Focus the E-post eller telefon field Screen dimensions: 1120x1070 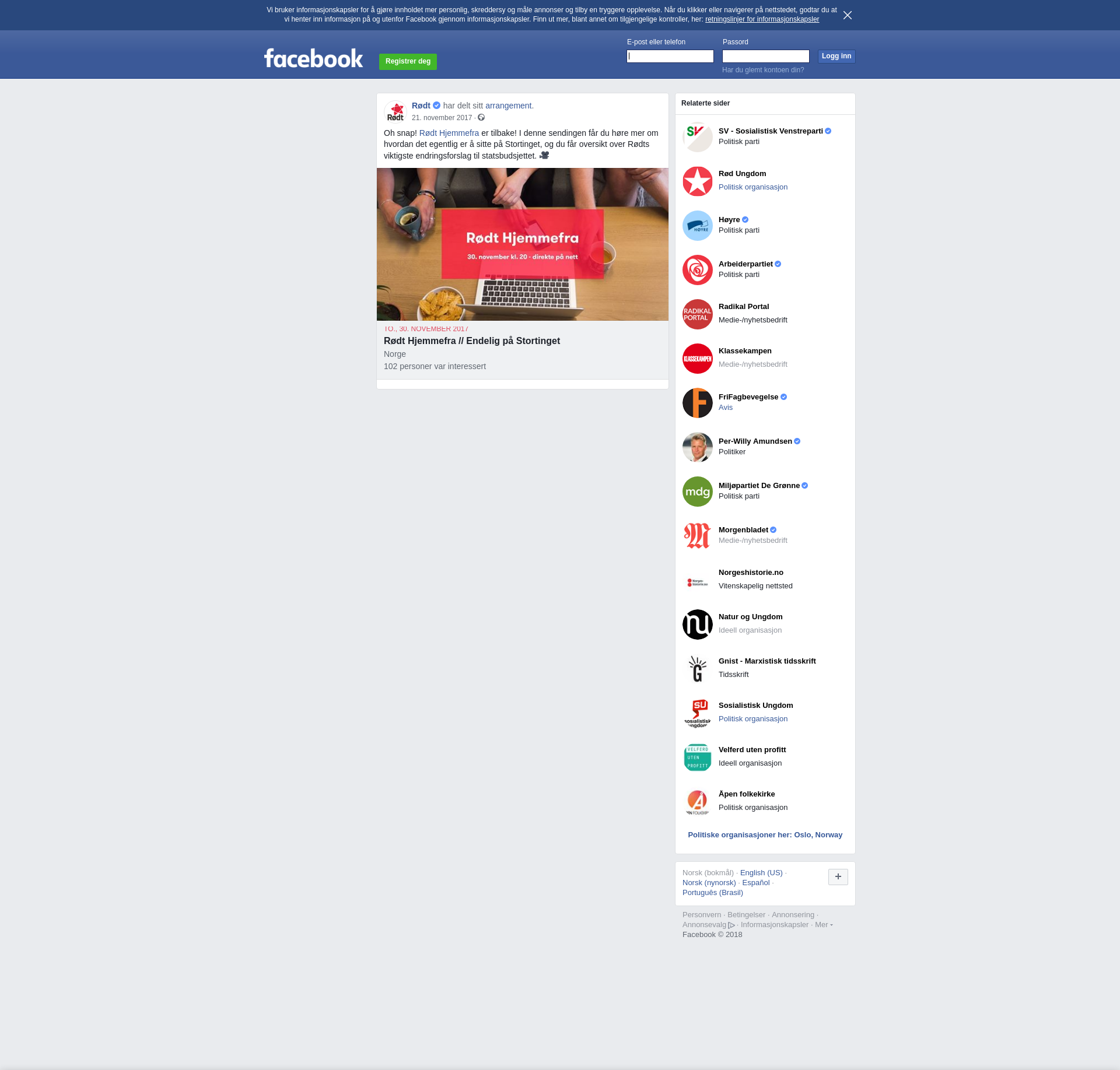[x=670, y=56]
